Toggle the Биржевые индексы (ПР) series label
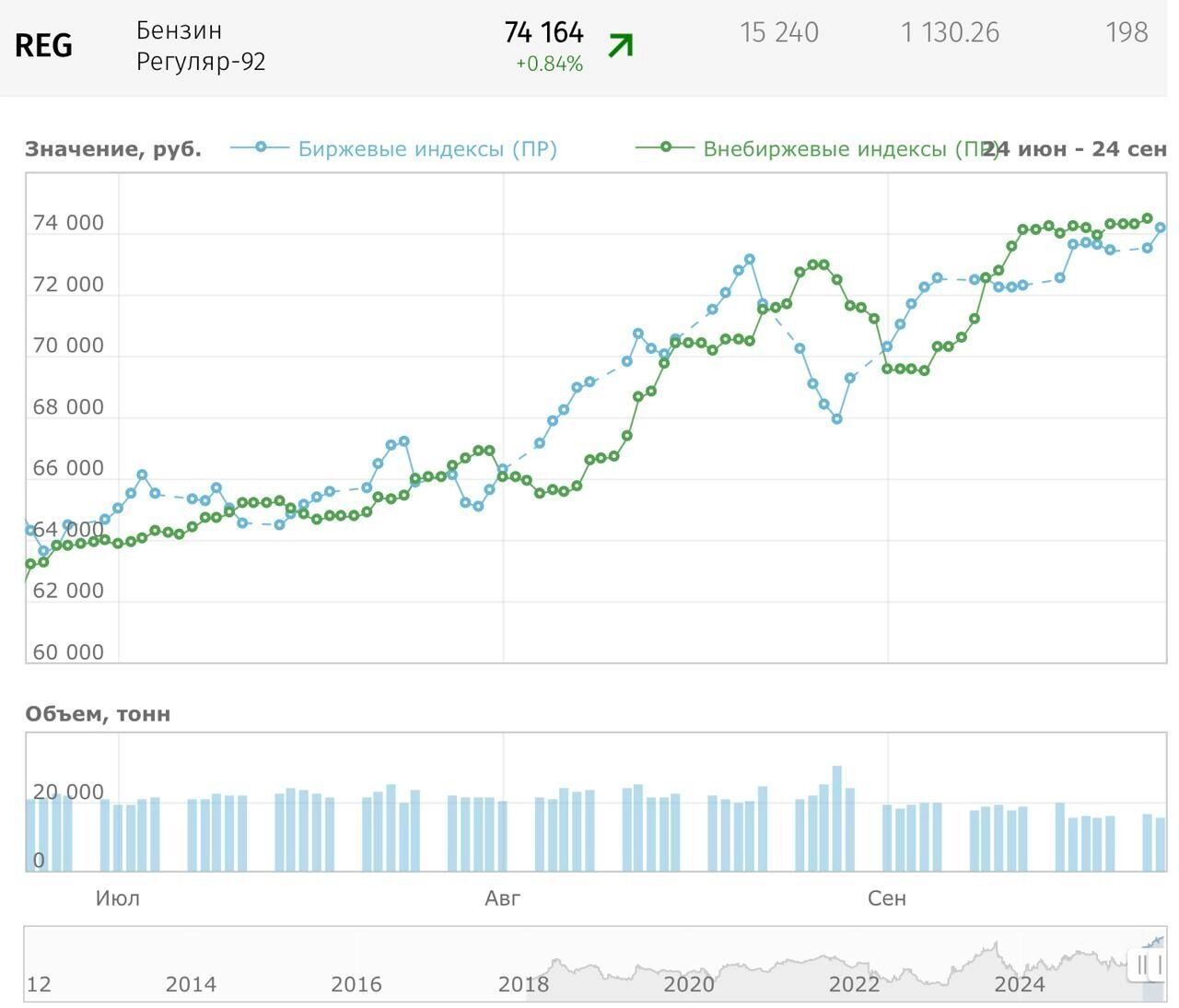 tap(427, 149)
